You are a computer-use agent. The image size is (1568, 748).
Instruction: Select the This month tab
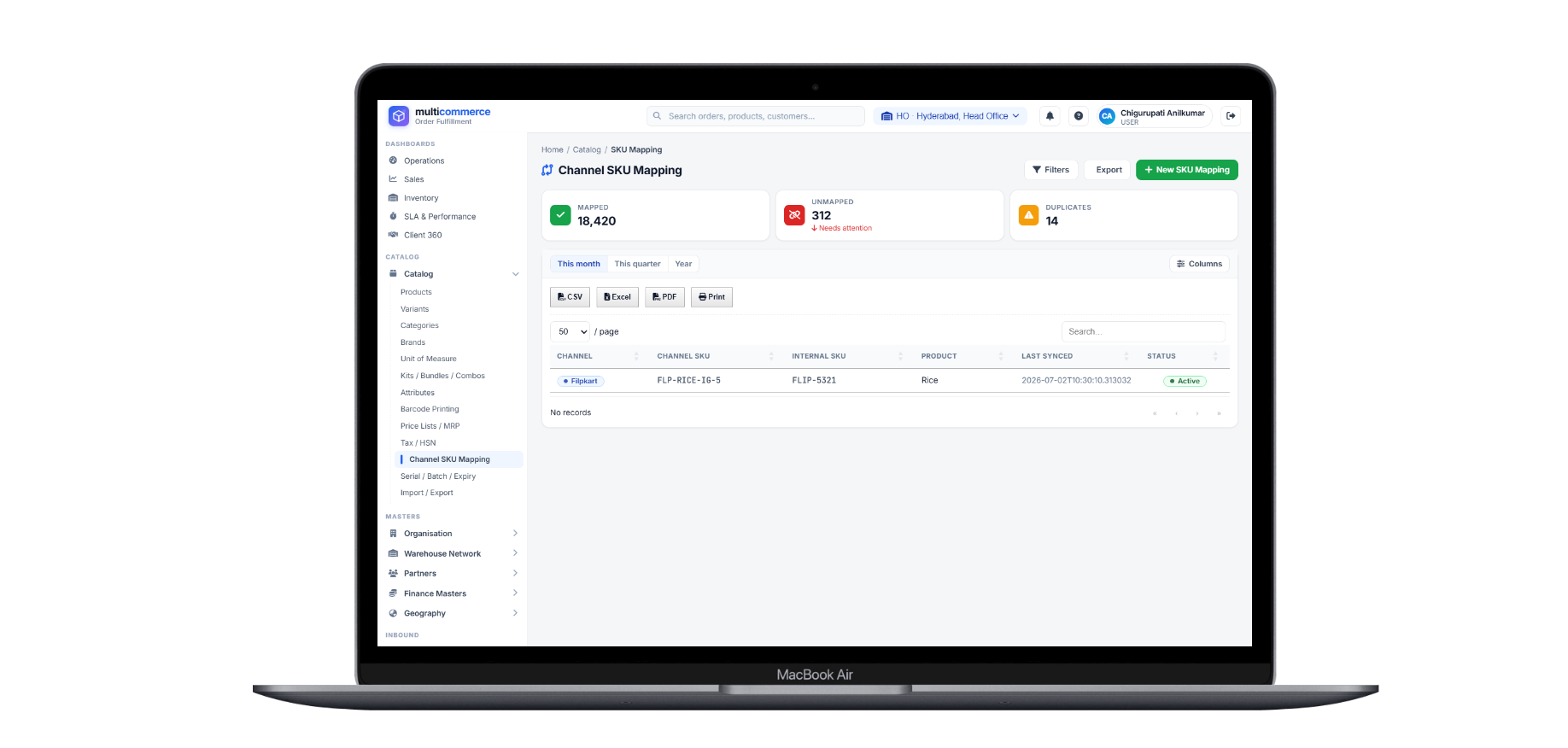pyautogui.click(x=579, y=264)
